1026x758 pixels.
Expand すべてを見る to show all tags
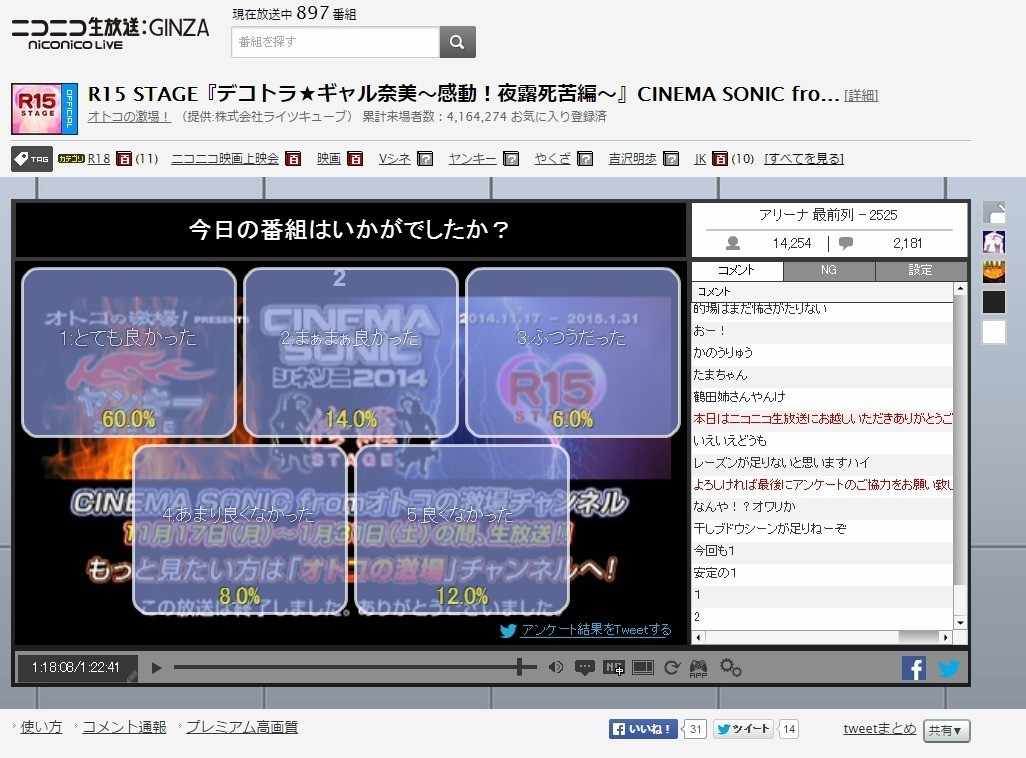[x=804, y=158]
